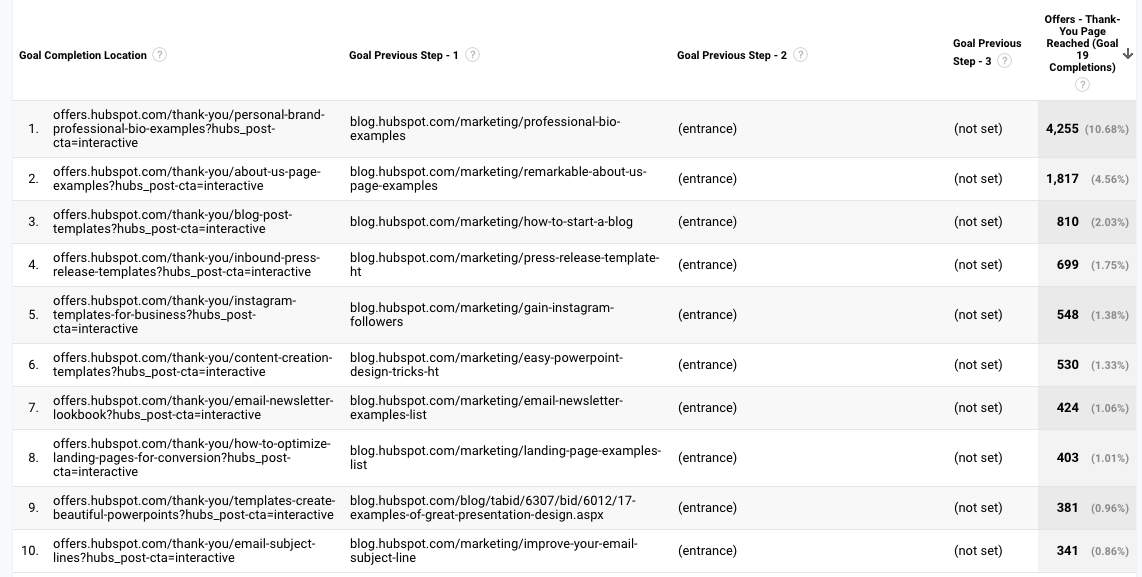Open about-us-page-examples thank-you page link
This screenshot has height=577, width=1142.
tap(187, 179)
